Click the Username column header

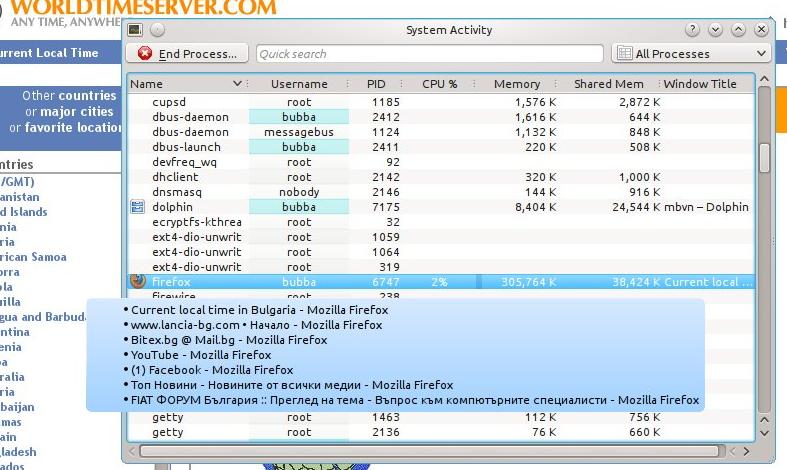tap(299, 84)
